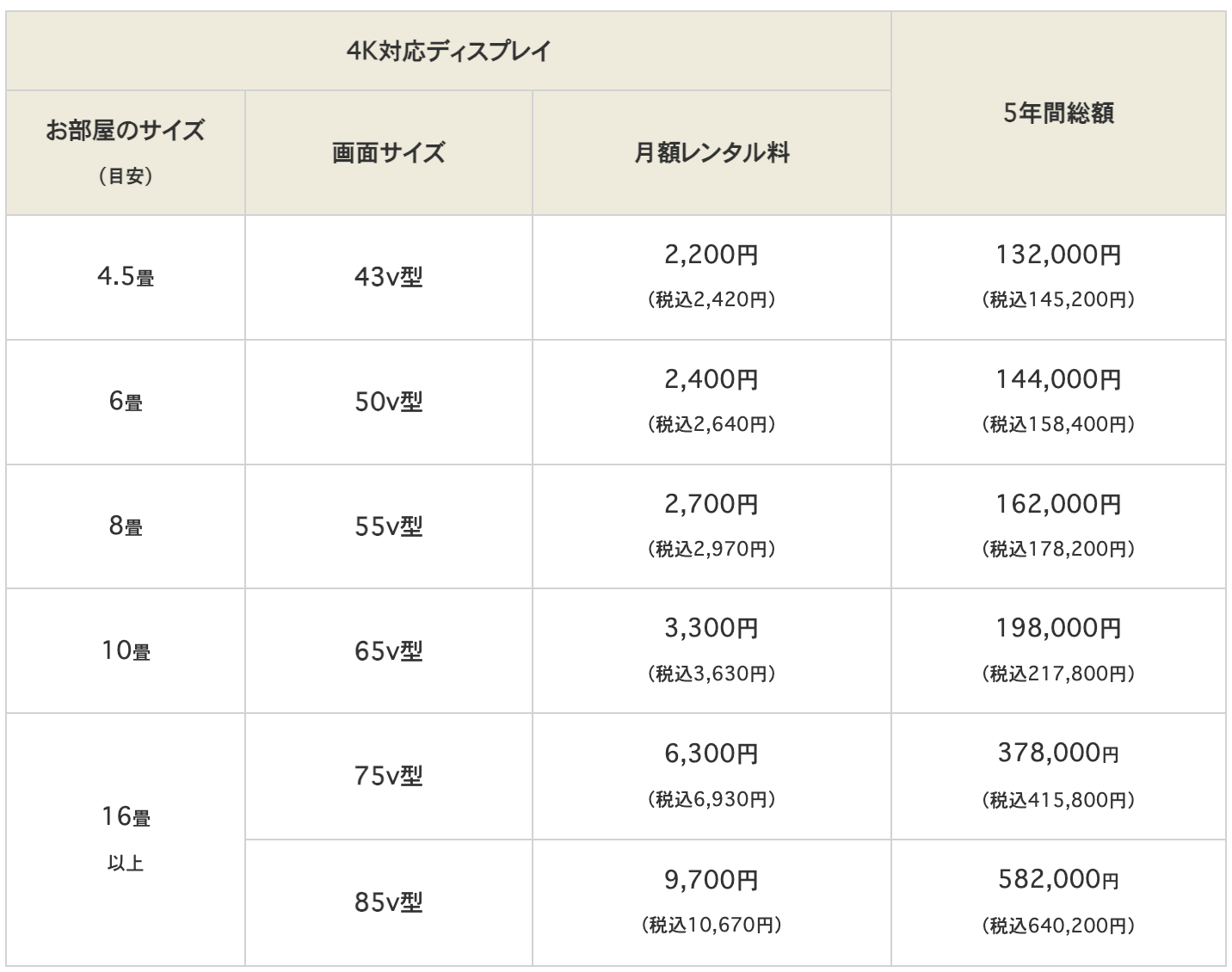
Task: Select the 4.5畳 room size cell
Action: pyautogui.click(x=126, y=277)
